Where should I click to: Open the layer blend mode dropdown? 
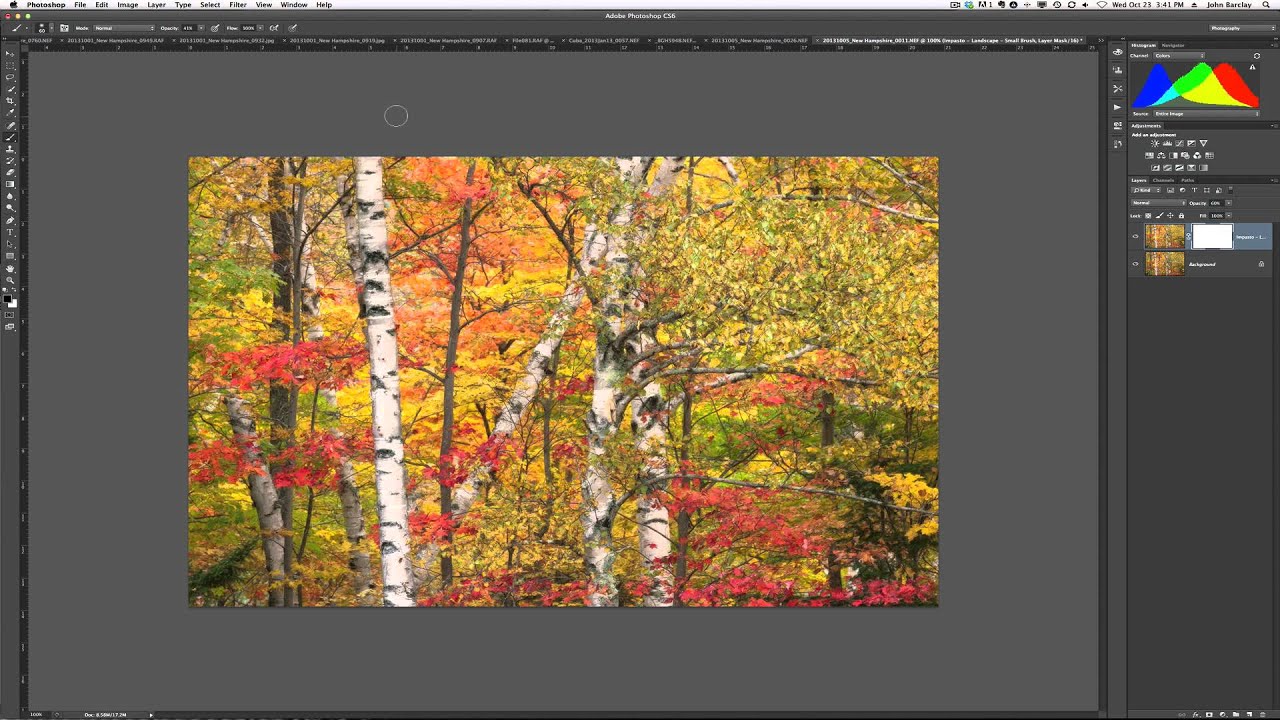pyautogui.click(x=1158, y=203)
